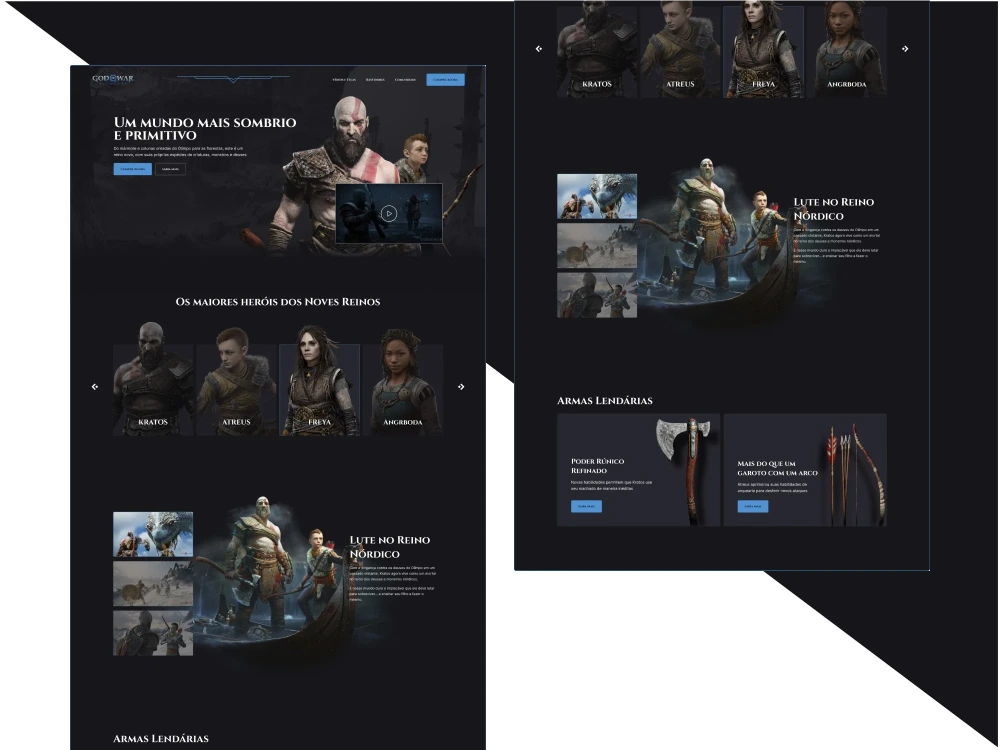The width and height of the screenshot is (1000, 750).
Task: Click 'Armas Lendárias' heading on left page
Action: point(161,739)
